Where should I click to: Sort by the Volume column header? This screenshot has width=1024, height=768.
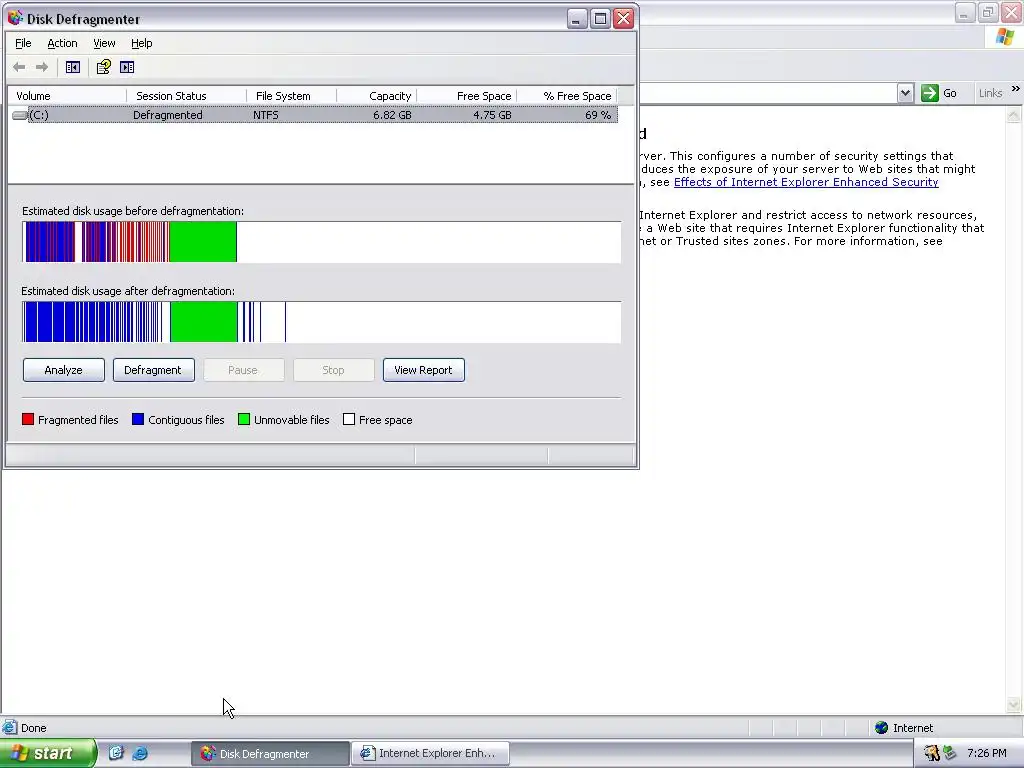pyautogui.click(x=67, y=96)
